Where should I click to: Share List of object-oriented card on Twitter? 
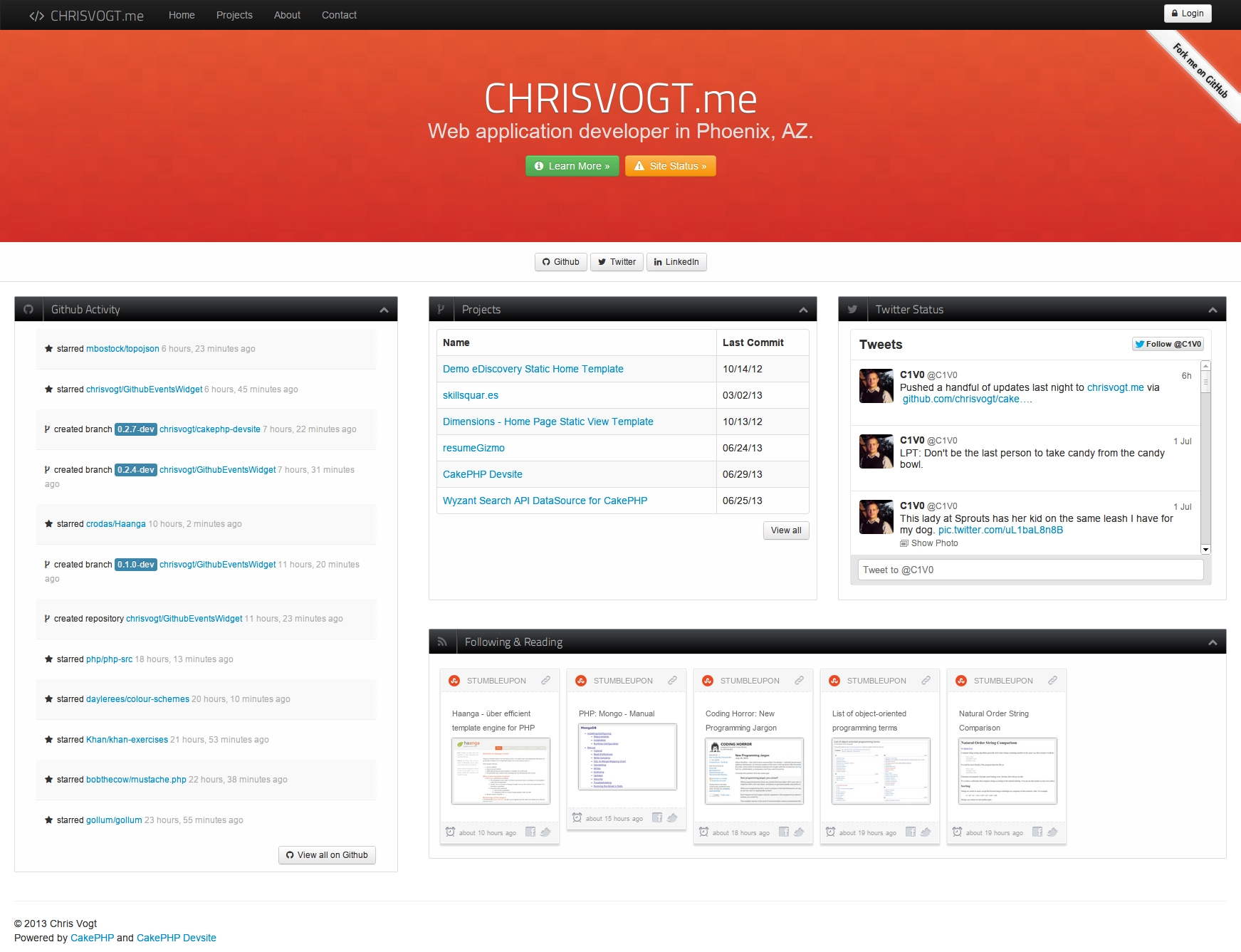[x=926, y=832]
